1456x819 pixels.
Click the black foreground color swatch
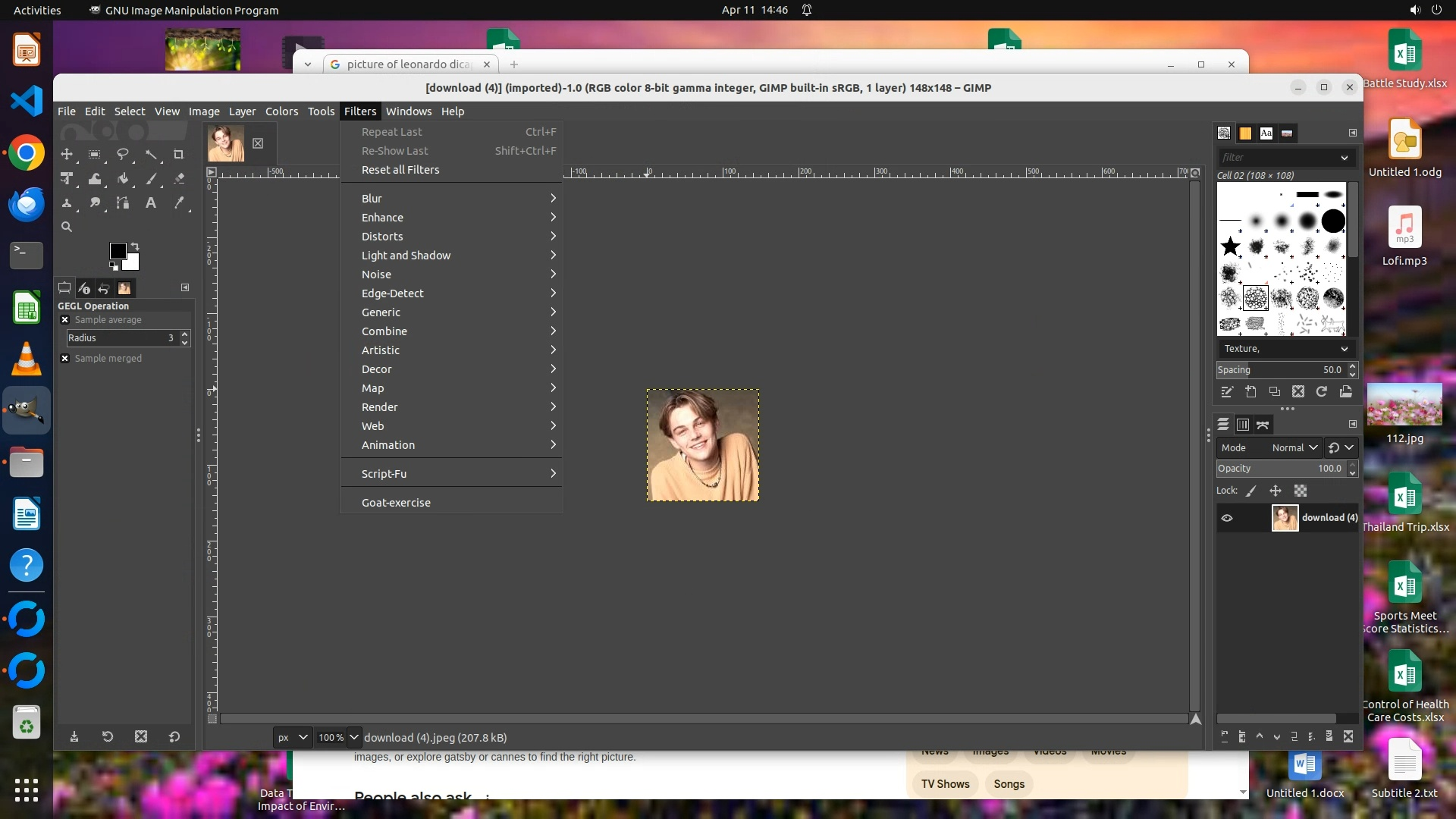pyautogui.click(x=117, y=251)
